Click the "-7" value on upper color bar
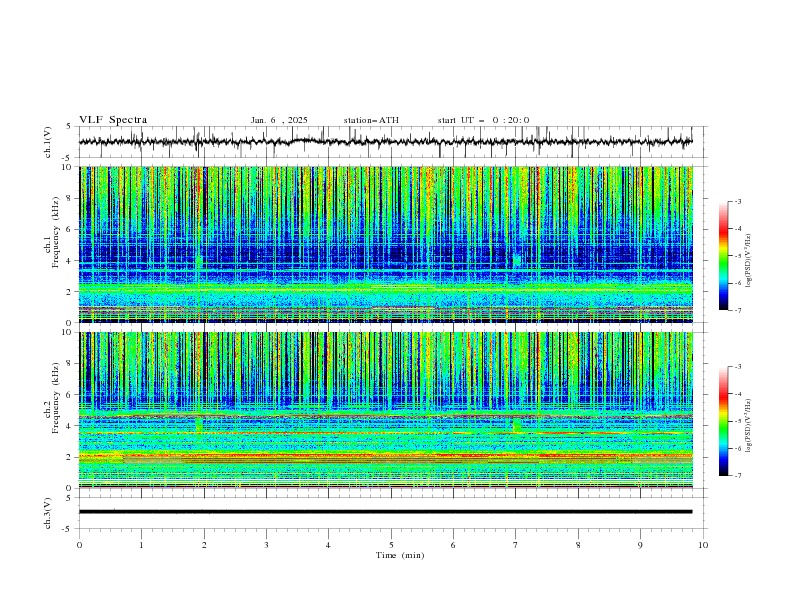 click(x=737, y=311)
